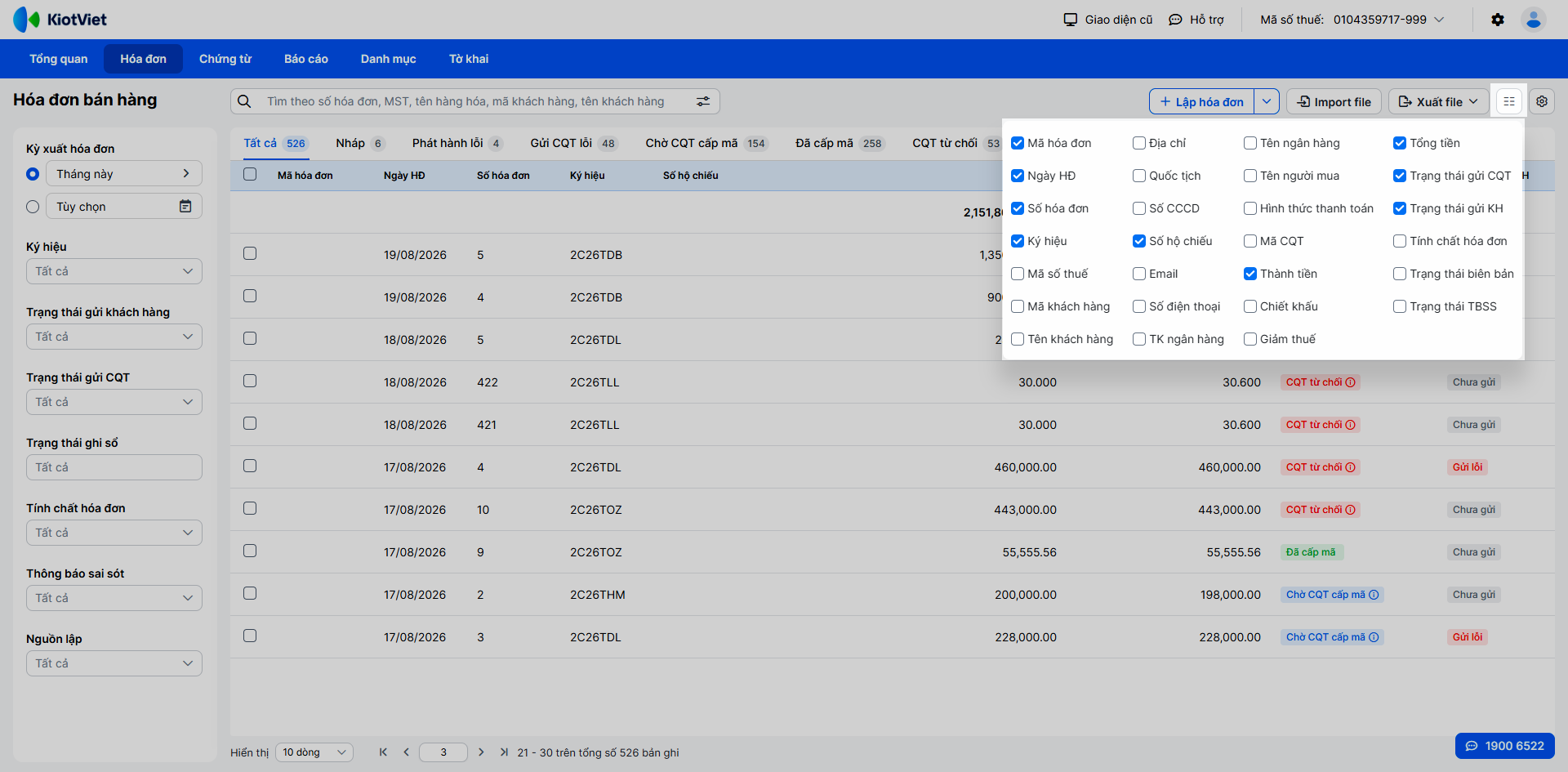Open Báo cáo menu

tap(306, 59)
